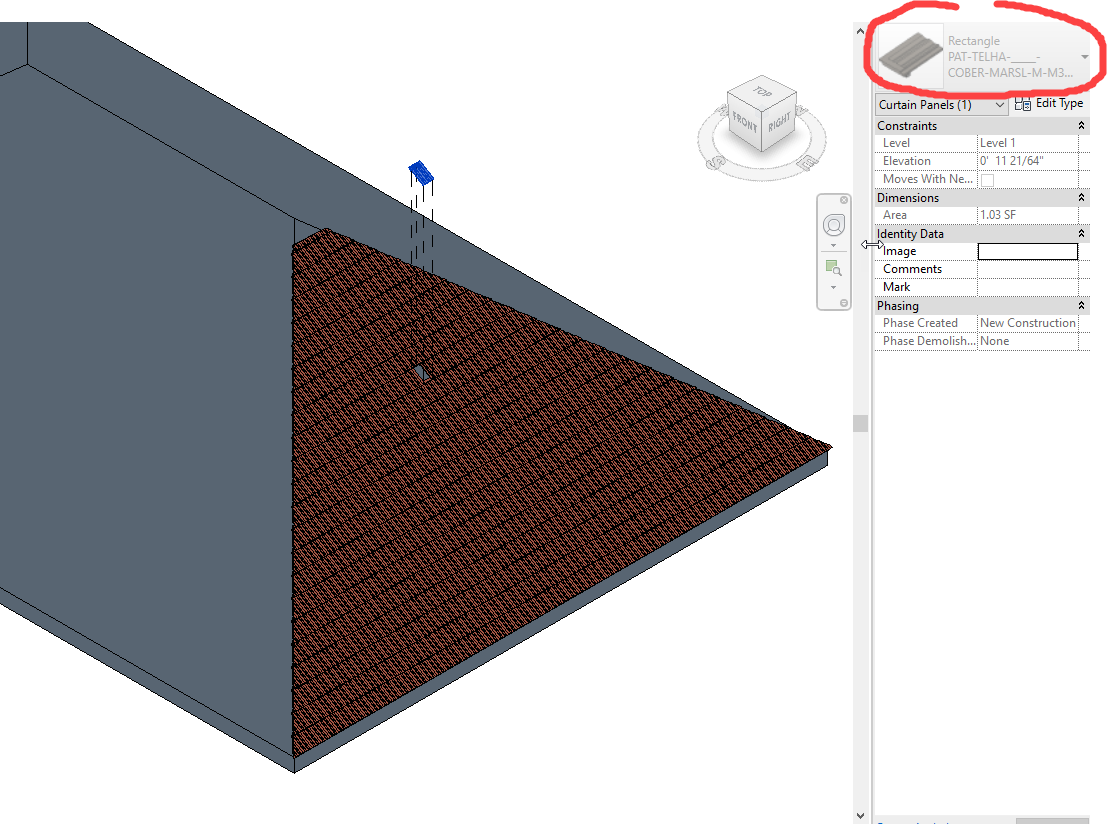The height and width of the screenshot is (824, 1108).
Task: Select the New Construction value under Phase Created
Action: [x=1028, y=322]
